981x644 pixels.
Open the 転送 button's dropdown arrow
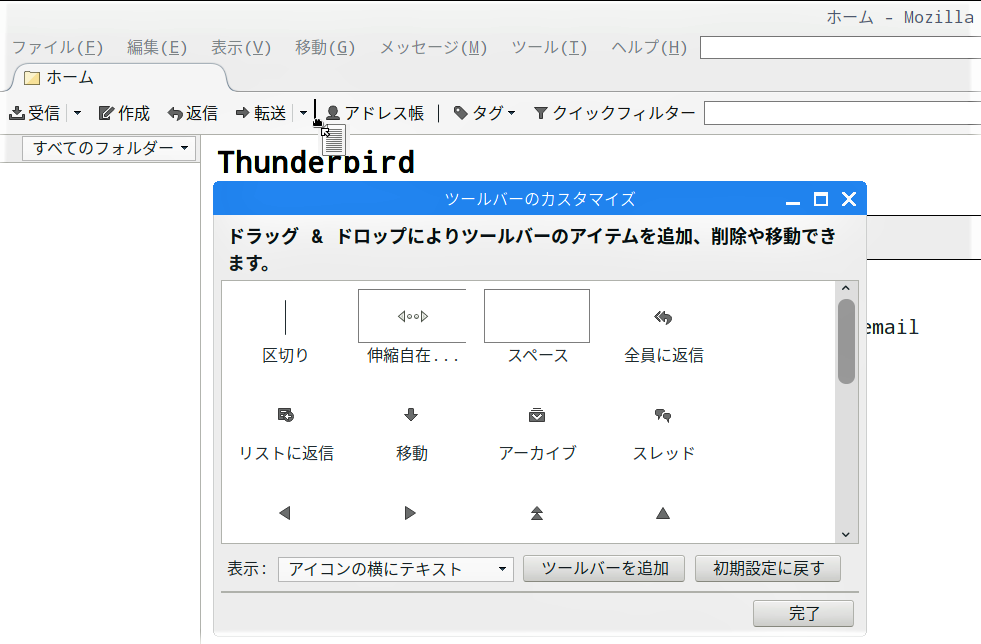pos(303,113)
